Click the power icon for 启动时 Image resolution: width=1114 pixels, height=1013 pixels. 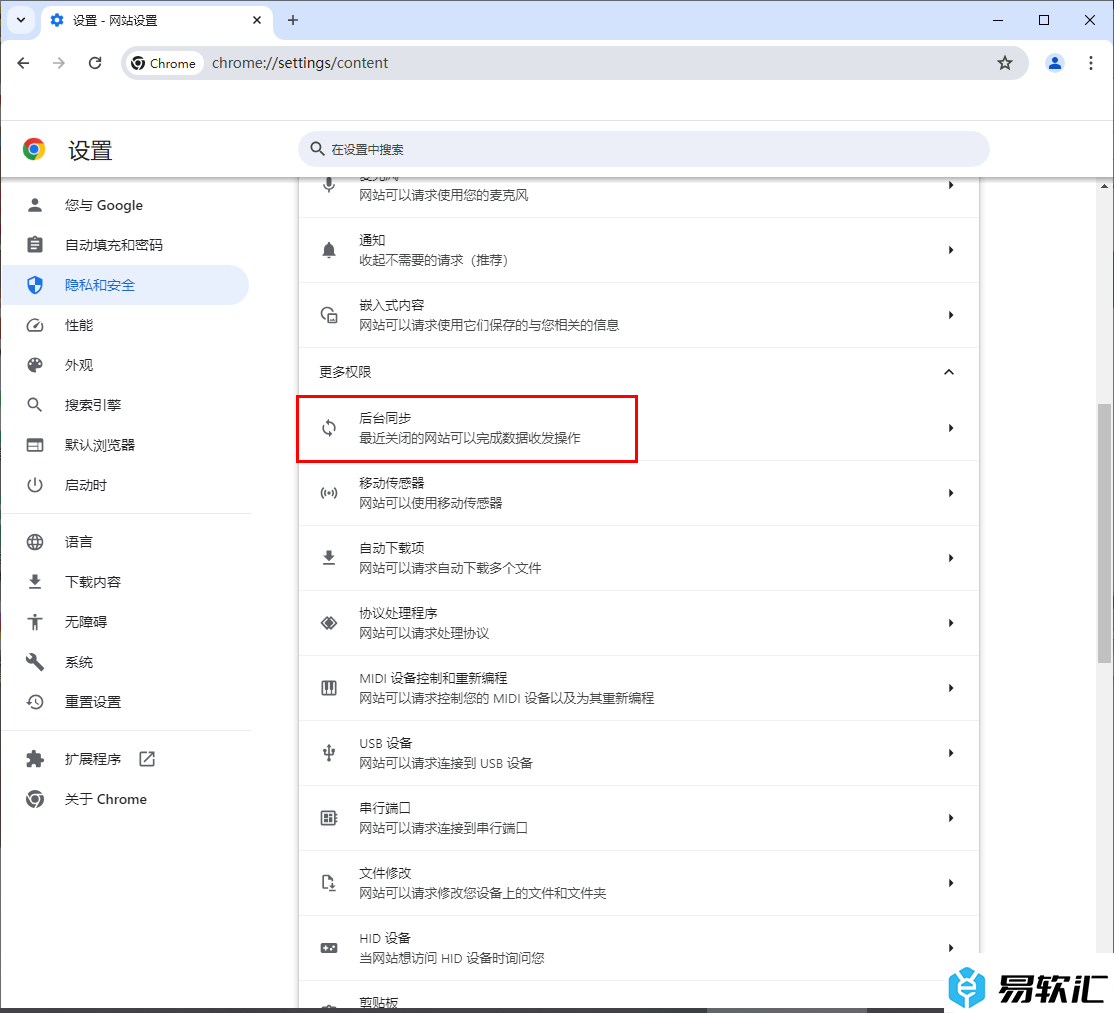coord(35,485)
